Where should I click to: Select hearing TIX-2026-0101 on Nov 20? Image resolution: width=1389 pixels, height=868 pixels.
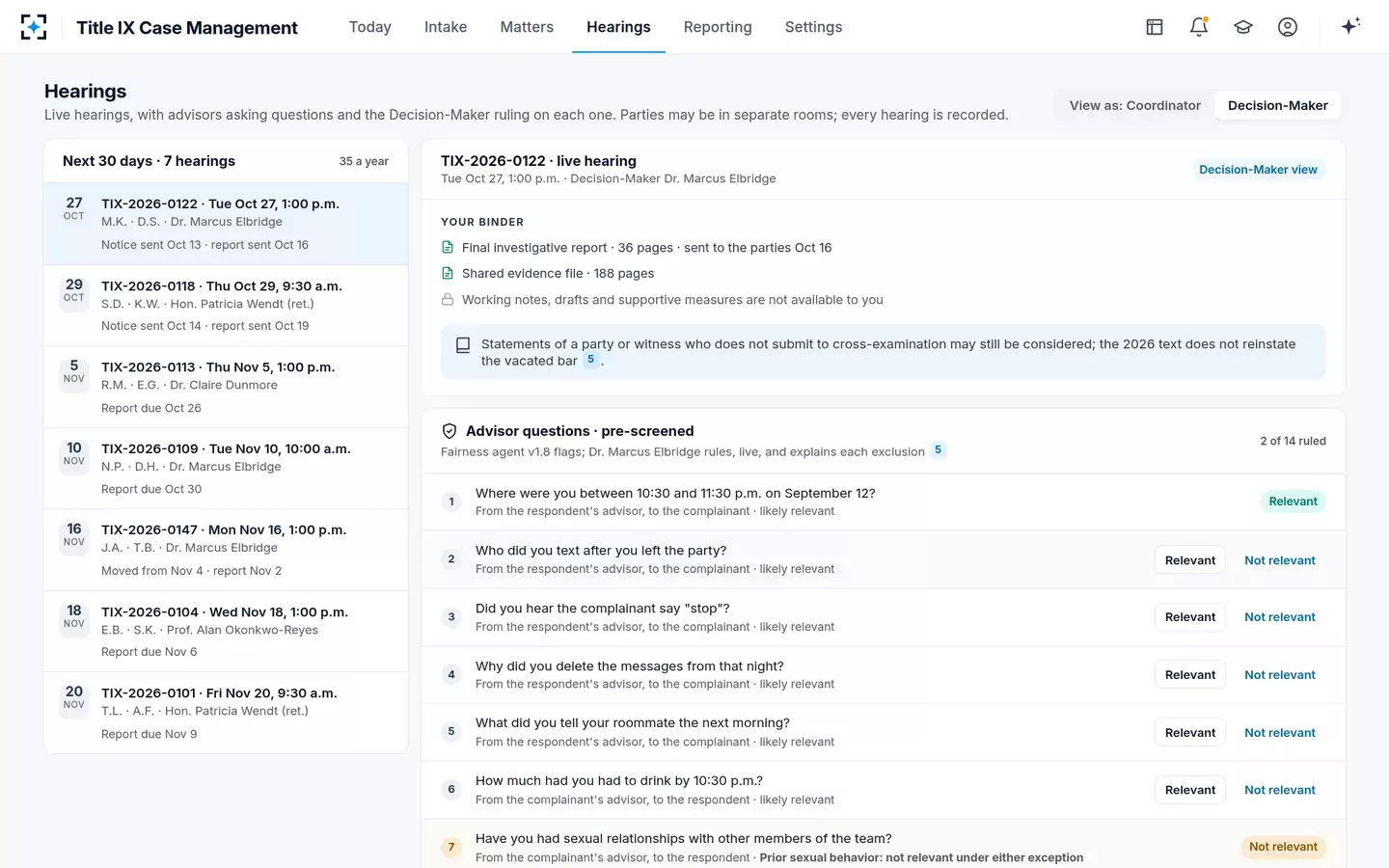pyautogui.click(x=226, y=713)
